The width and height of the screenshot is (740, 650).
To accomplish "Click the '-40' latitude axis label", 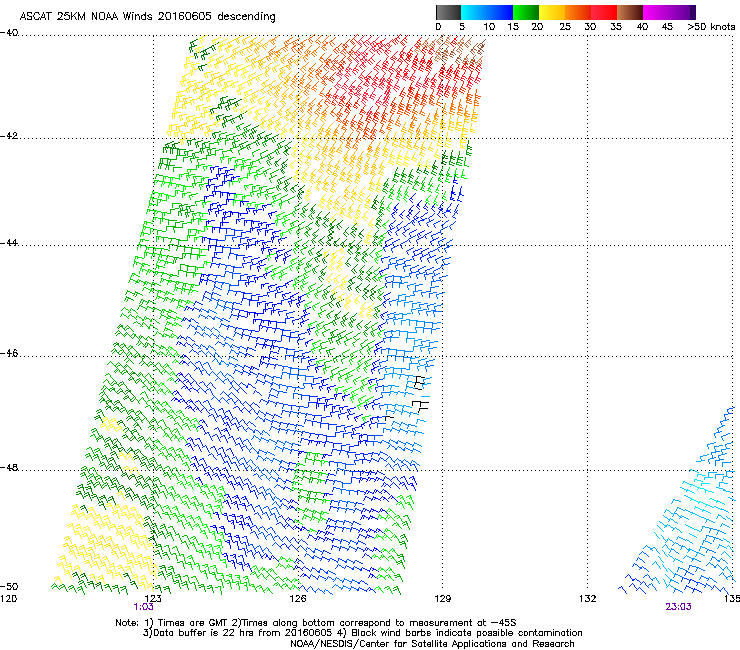I will click(9, 33).
